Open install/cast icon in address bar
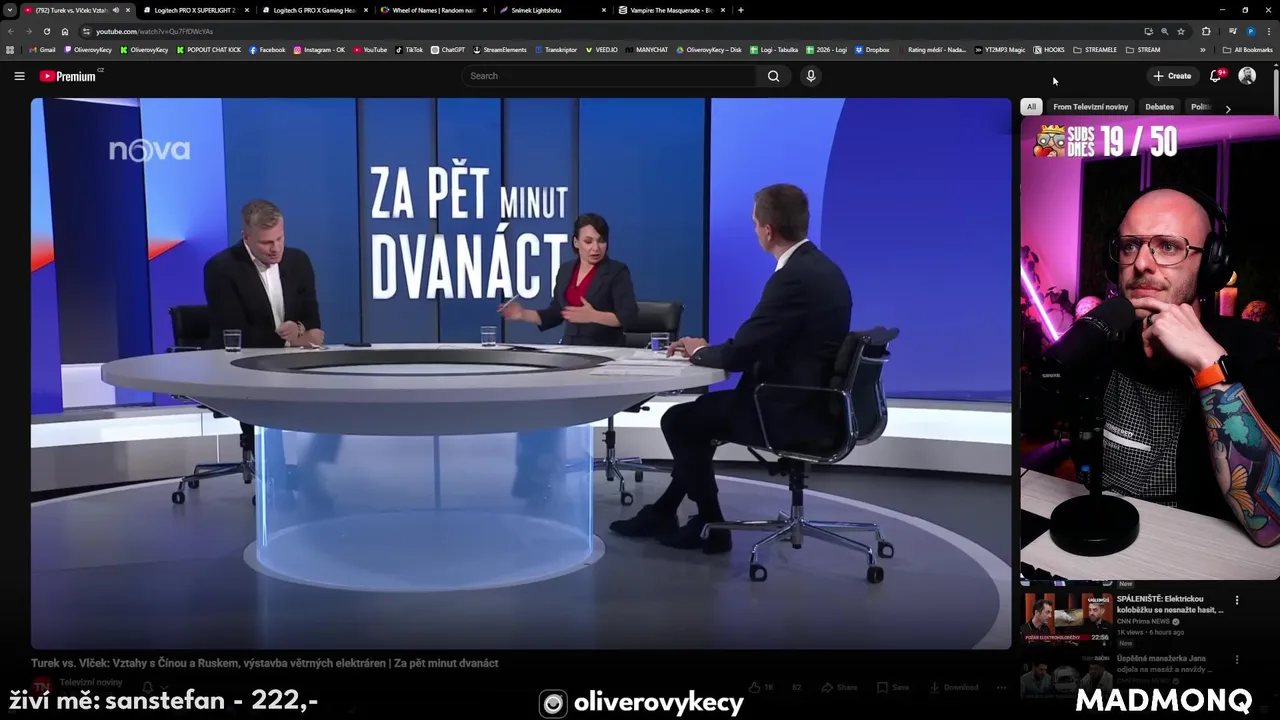The width and height of the screenshot is (1280, 720). pyautogui.click(x=1148, y=31)
